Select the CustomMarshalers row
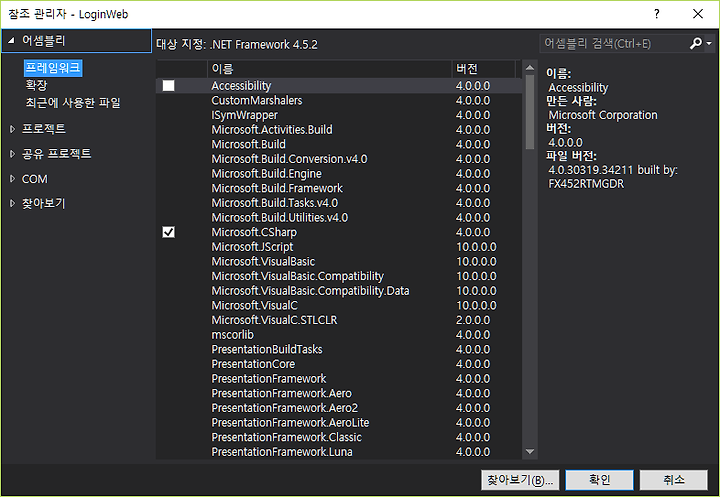Screen dimensions: 720x497 coord(339,101)
